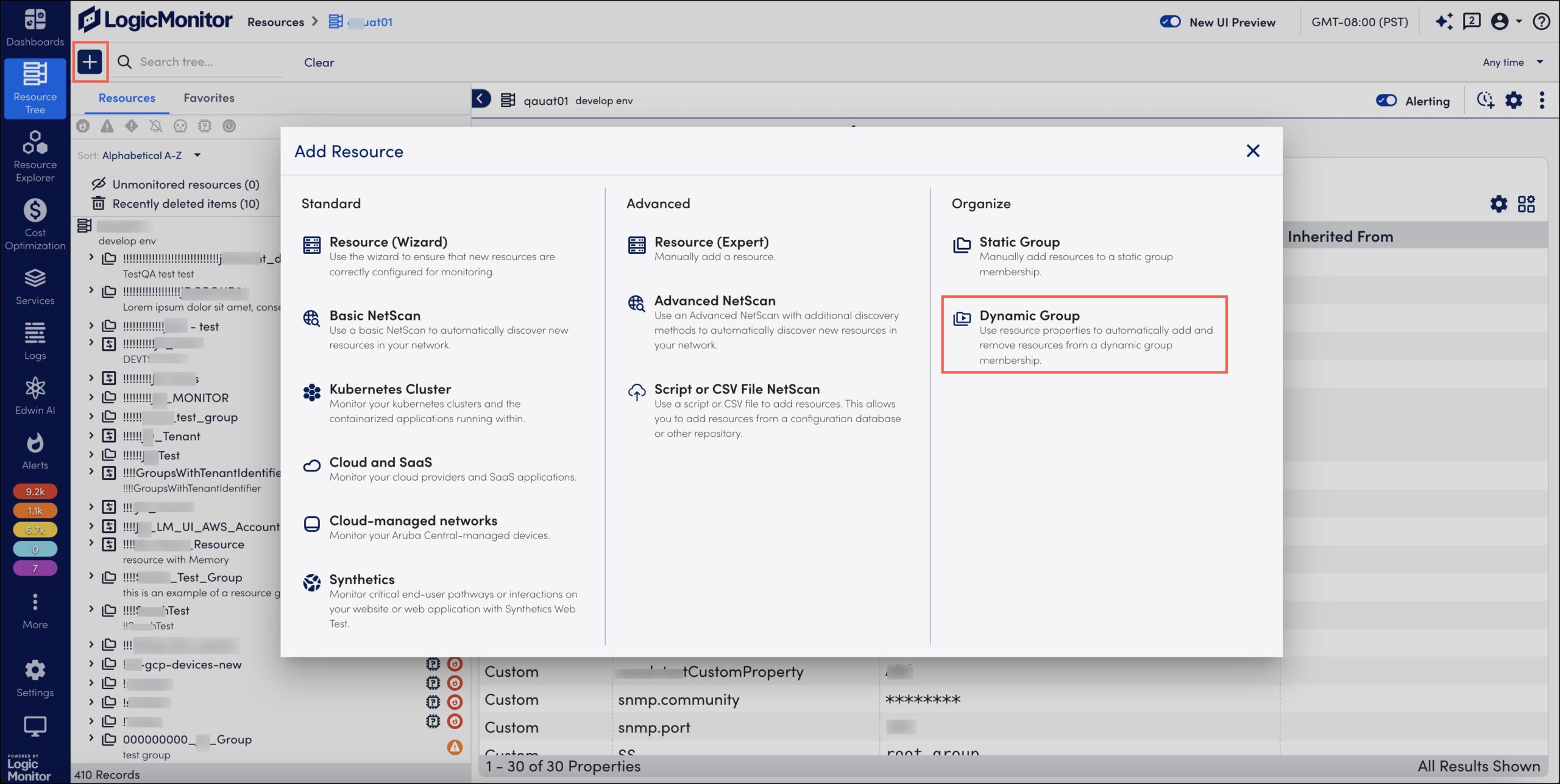Image resolution: width=1560 pixels, height=784 pixels.
Task: Expand the _Tenant tree node
Action: [91, 436]
